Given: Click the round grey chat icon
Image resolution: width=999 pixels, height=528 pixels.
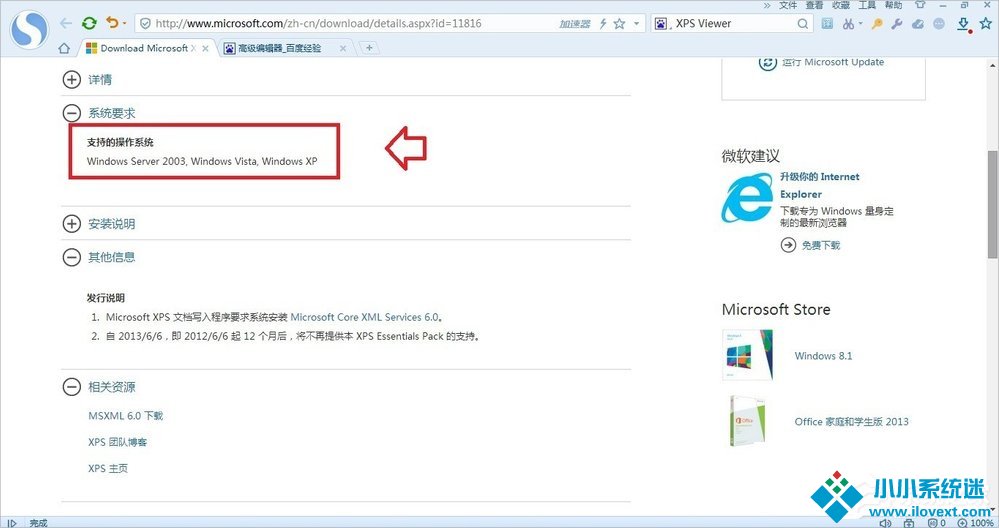Looking at the screenshot, I should point(939,24).
